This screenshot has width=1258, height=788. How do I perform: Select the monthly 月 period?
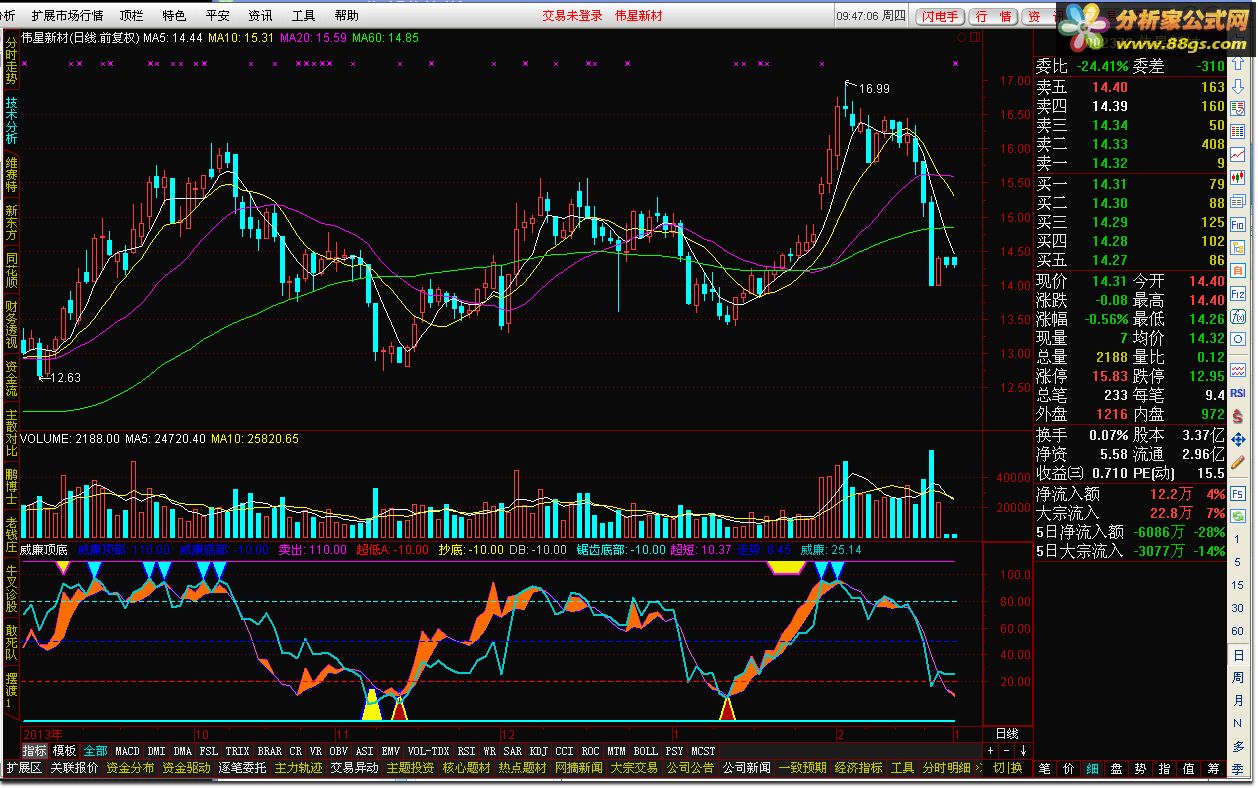[x=1238, y=701]
